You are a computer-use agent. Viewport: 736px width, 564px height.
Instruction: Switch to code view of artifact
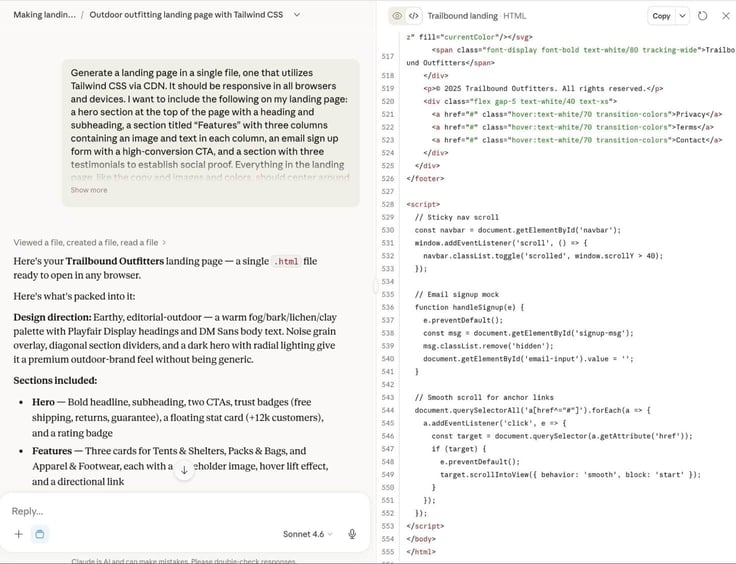414,15
